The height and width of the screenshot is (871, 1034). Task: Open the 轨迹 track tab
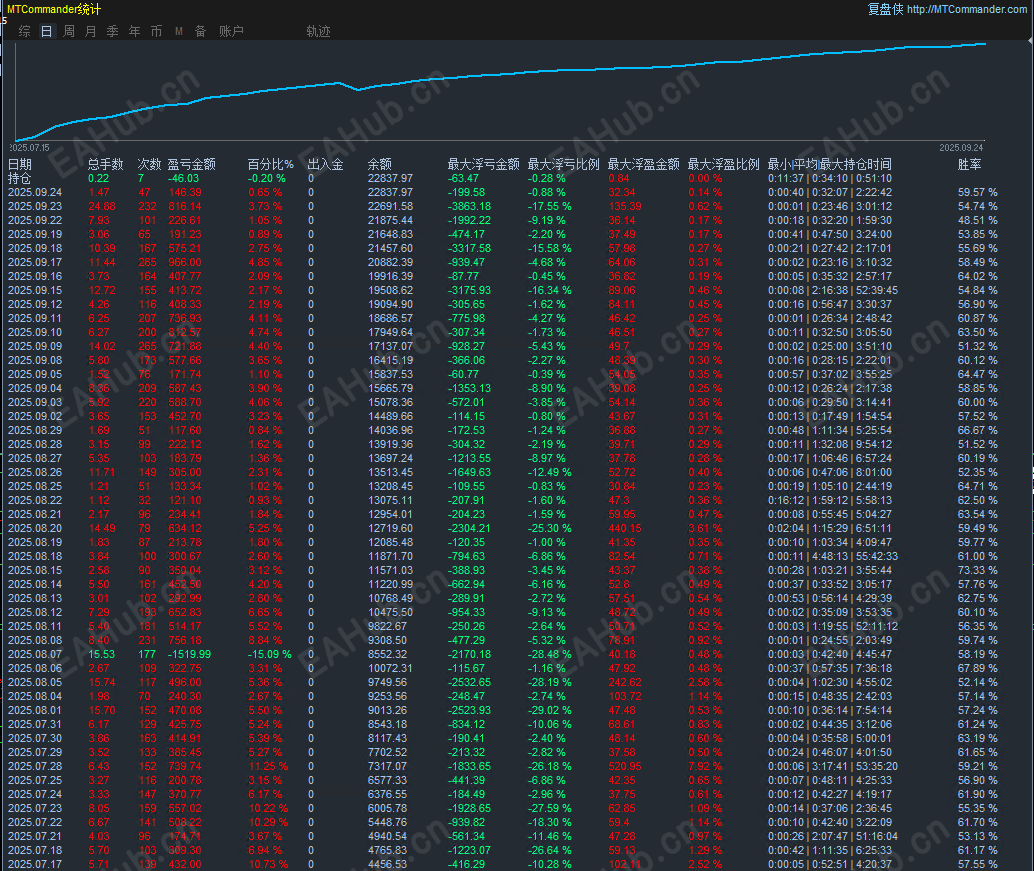coord(319,31)
